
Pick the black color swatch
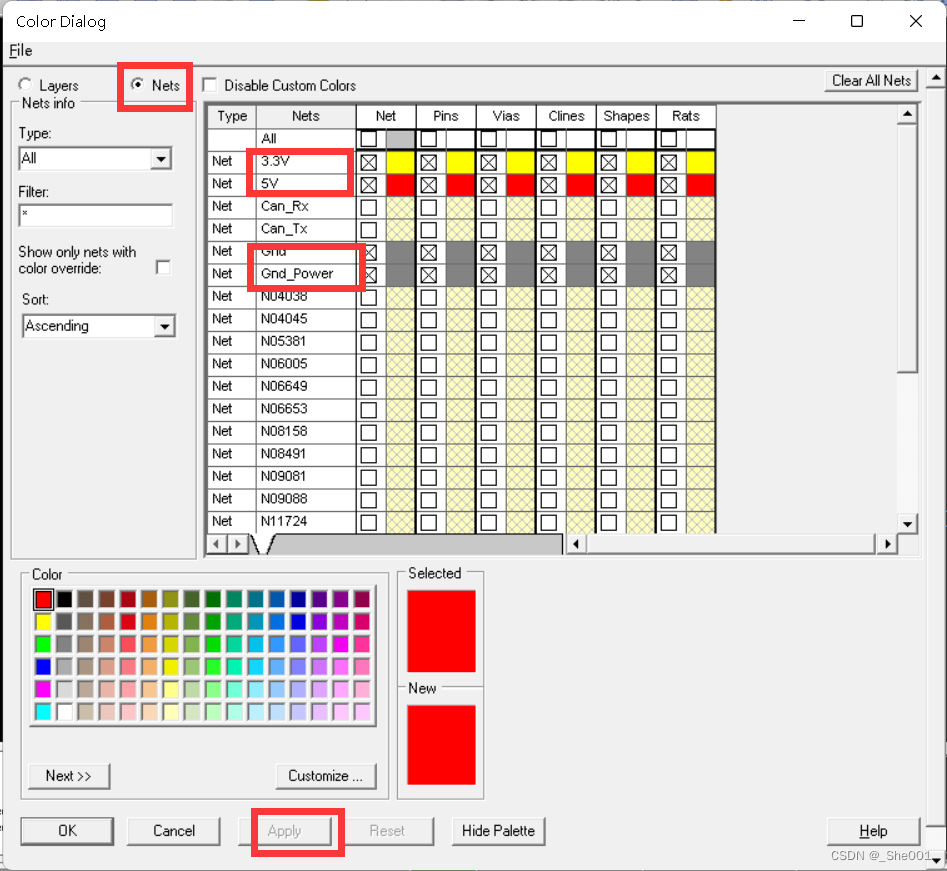point(64,599)
